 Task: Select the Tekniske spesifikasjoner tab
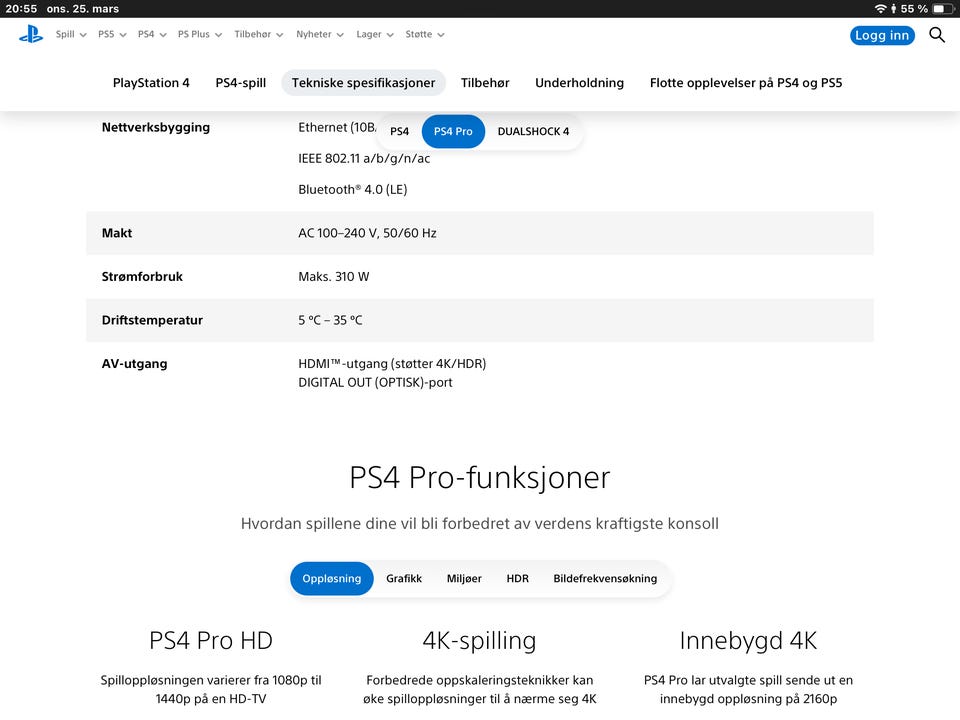(x=364, y=83)
